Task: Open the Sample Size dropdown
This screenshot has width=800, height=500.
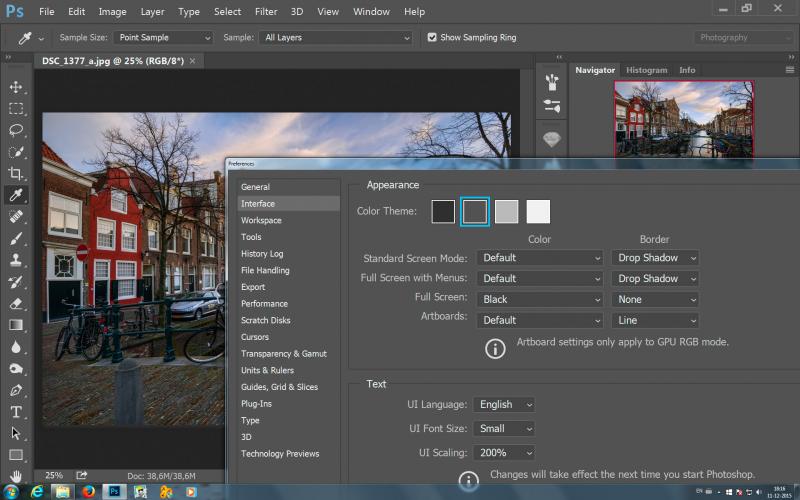Action: 163,38
